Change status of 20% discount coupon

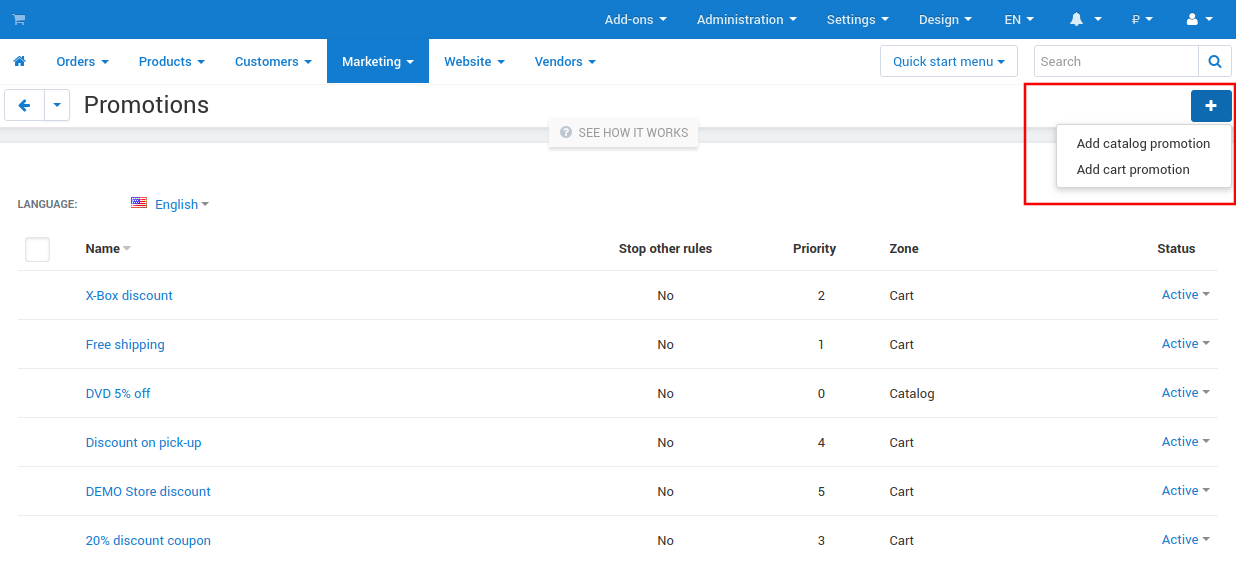(x=1185, y=540)
